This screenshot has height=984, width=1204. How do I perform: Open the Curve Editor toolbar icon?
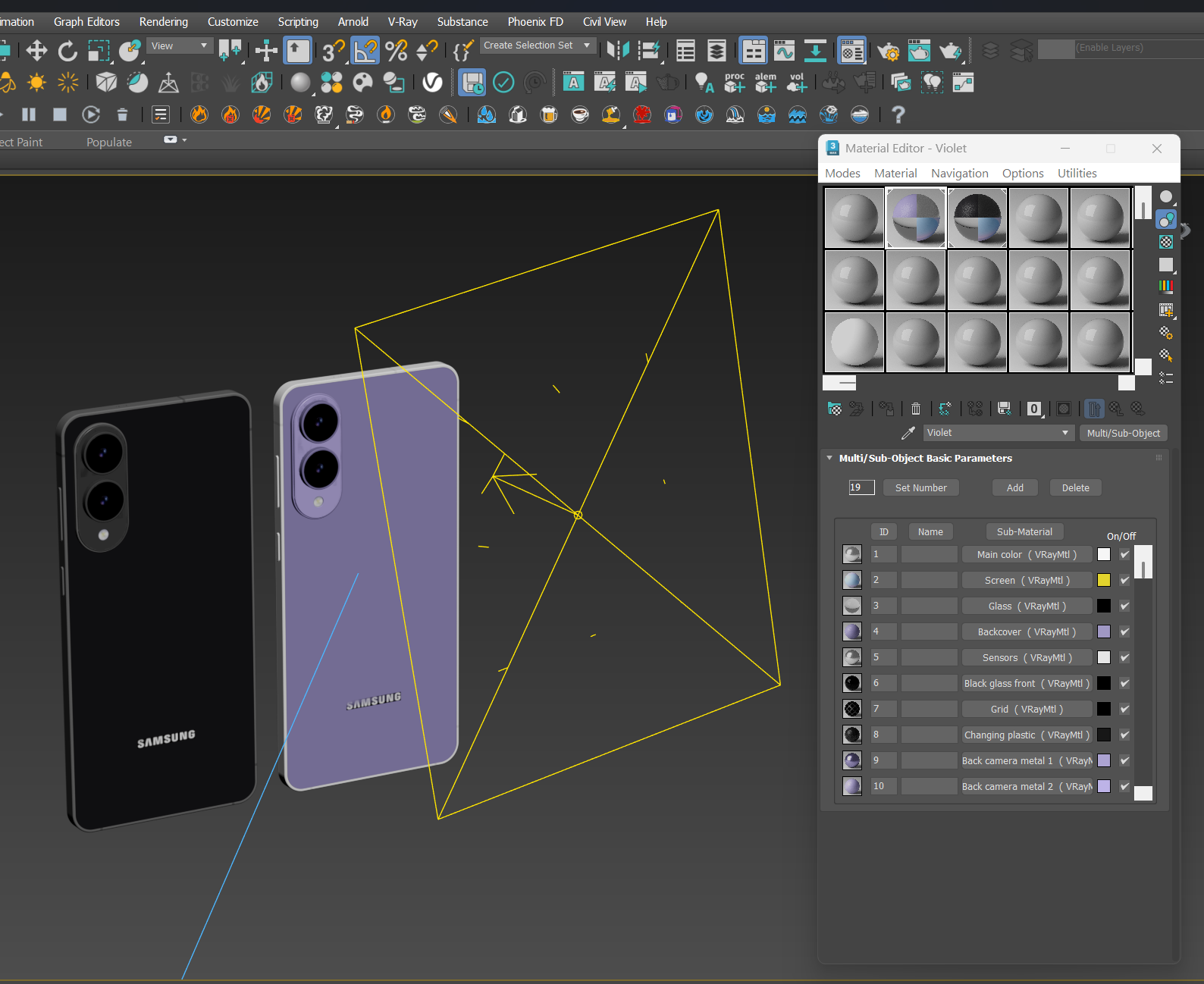[784, 51]
